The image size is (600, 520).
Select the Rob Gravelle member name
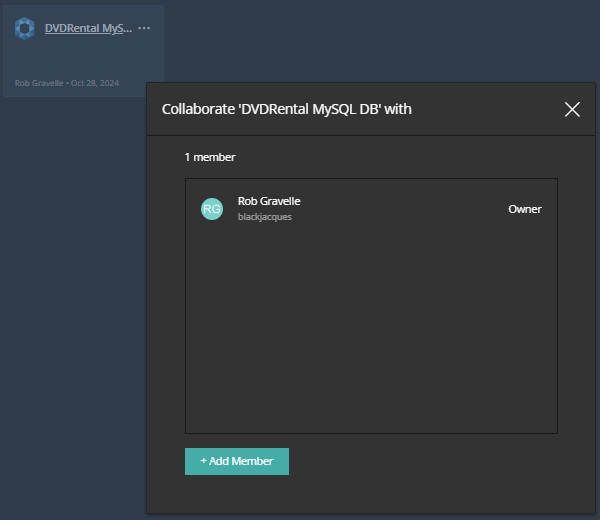point(269,201)
